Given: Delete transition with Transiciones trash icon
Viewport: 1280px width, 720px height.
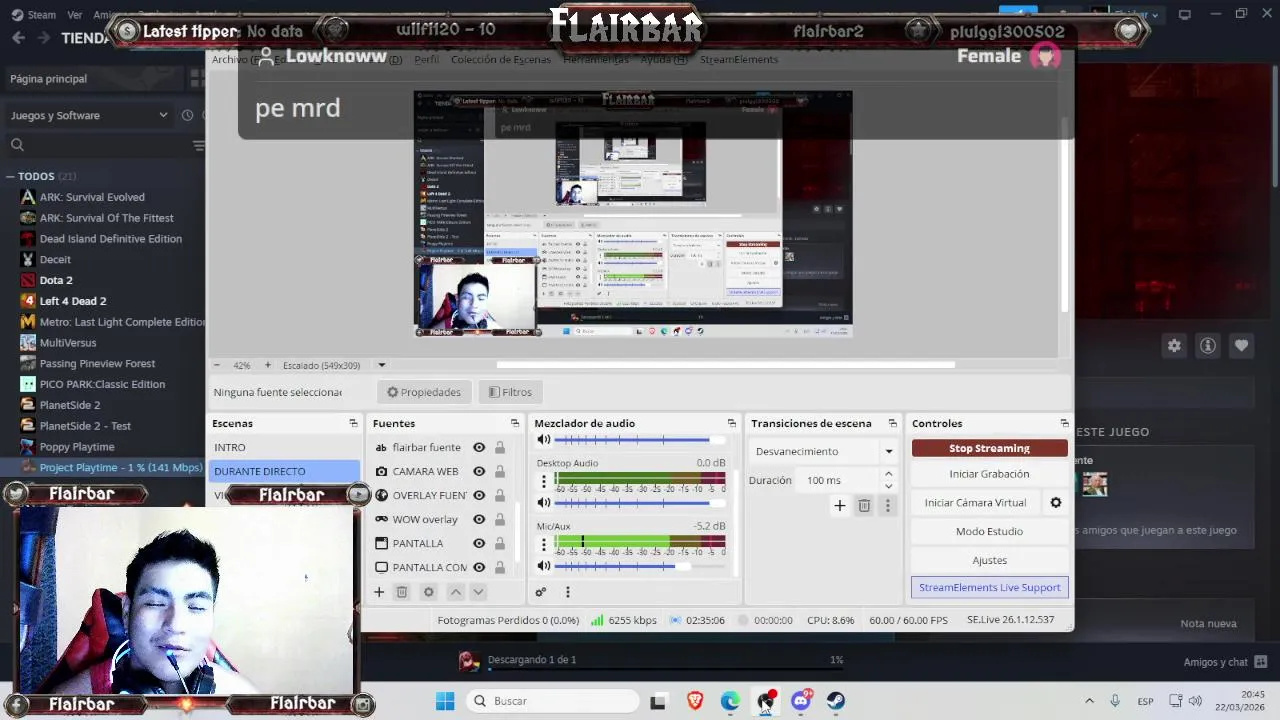Looking at the screenshot, I should pos(864,506).
